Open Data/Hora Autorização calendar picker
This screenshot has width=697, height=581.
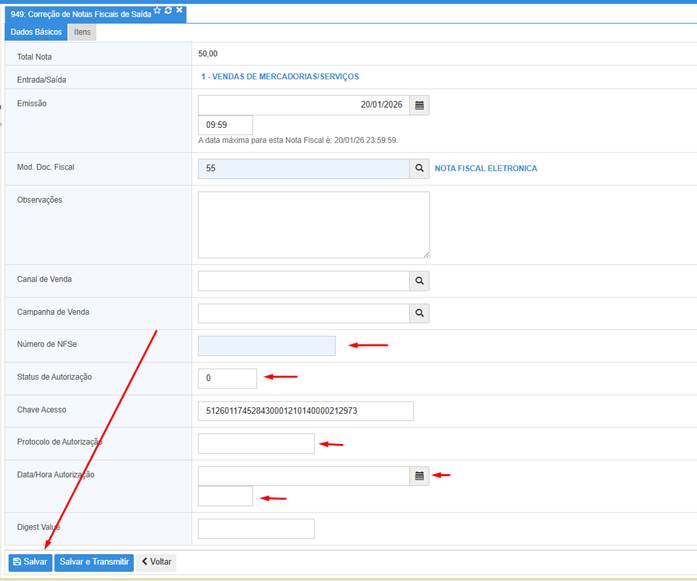[419, 476]
